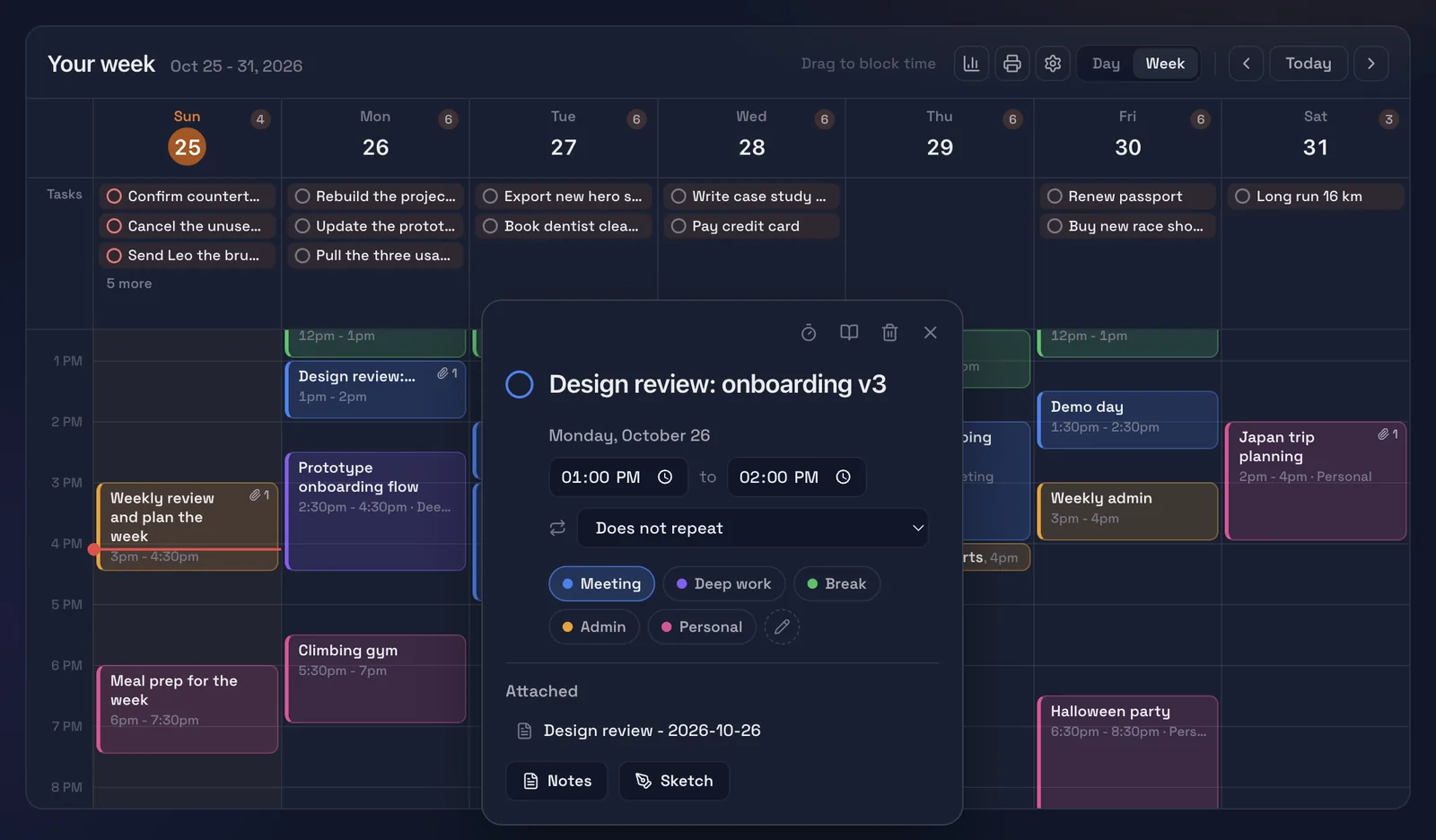Expand the 5 more tasks on Sunday
Image resolution: width=1436 pixels, height=840 pixels.
point(129,284)
